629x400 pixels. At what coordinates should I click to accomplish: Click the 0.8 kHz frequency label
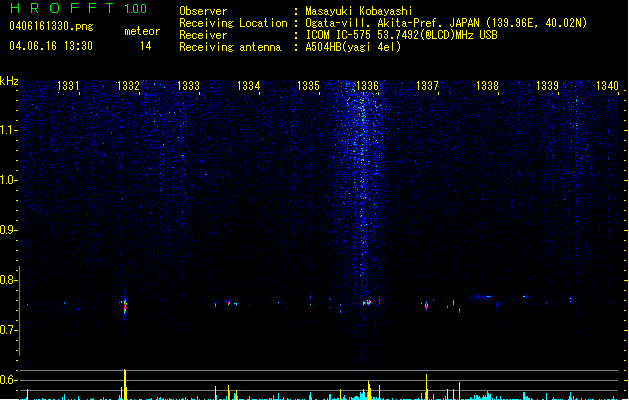(8, 280)
